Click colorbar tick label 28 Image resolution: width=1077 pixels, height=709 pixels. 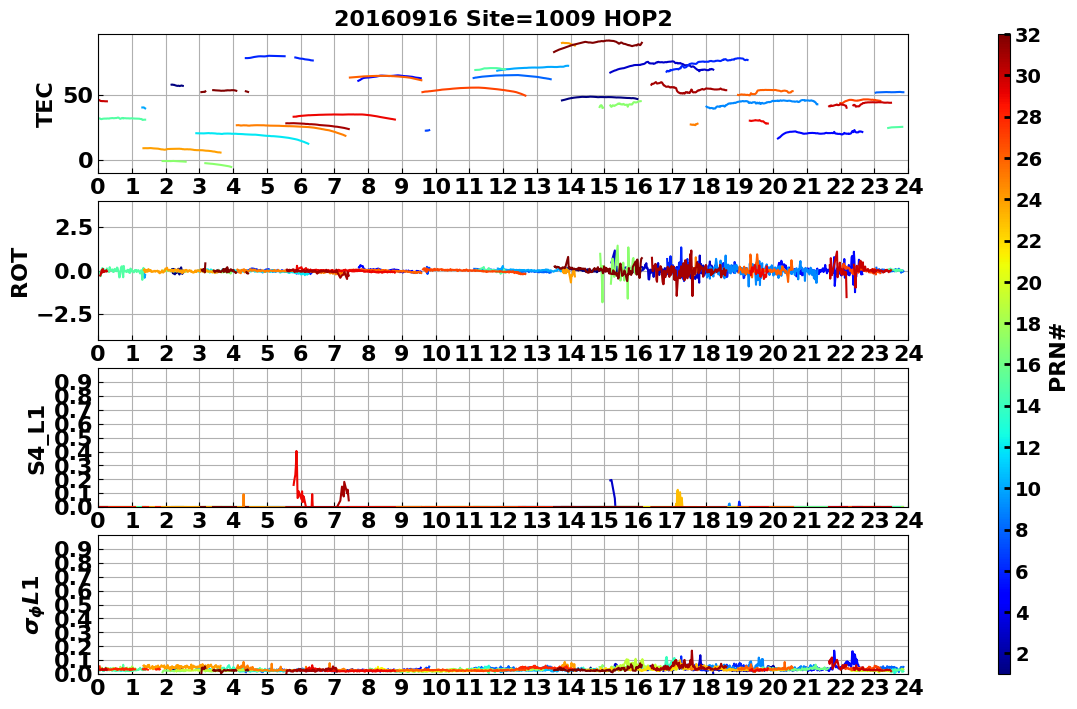pos(1028,117)
